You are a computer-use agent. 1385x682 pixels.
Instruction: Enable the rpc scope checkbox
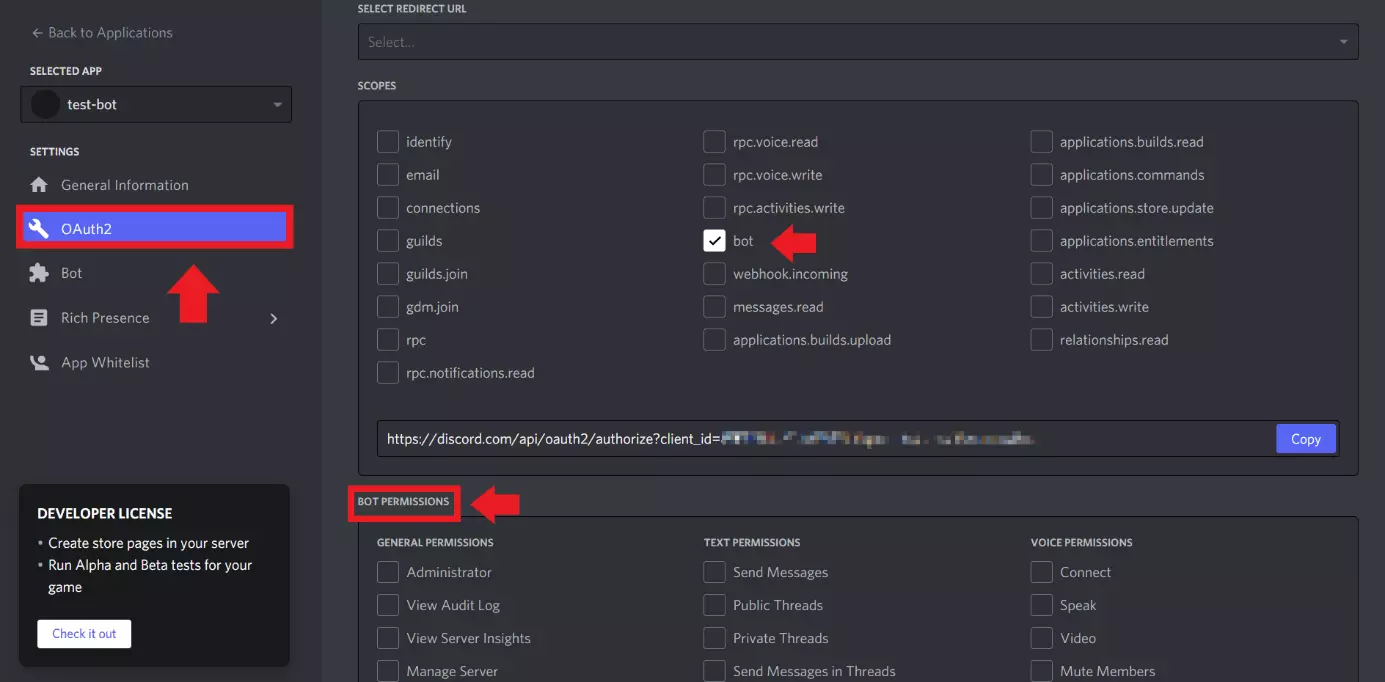[x=388, y=340]
